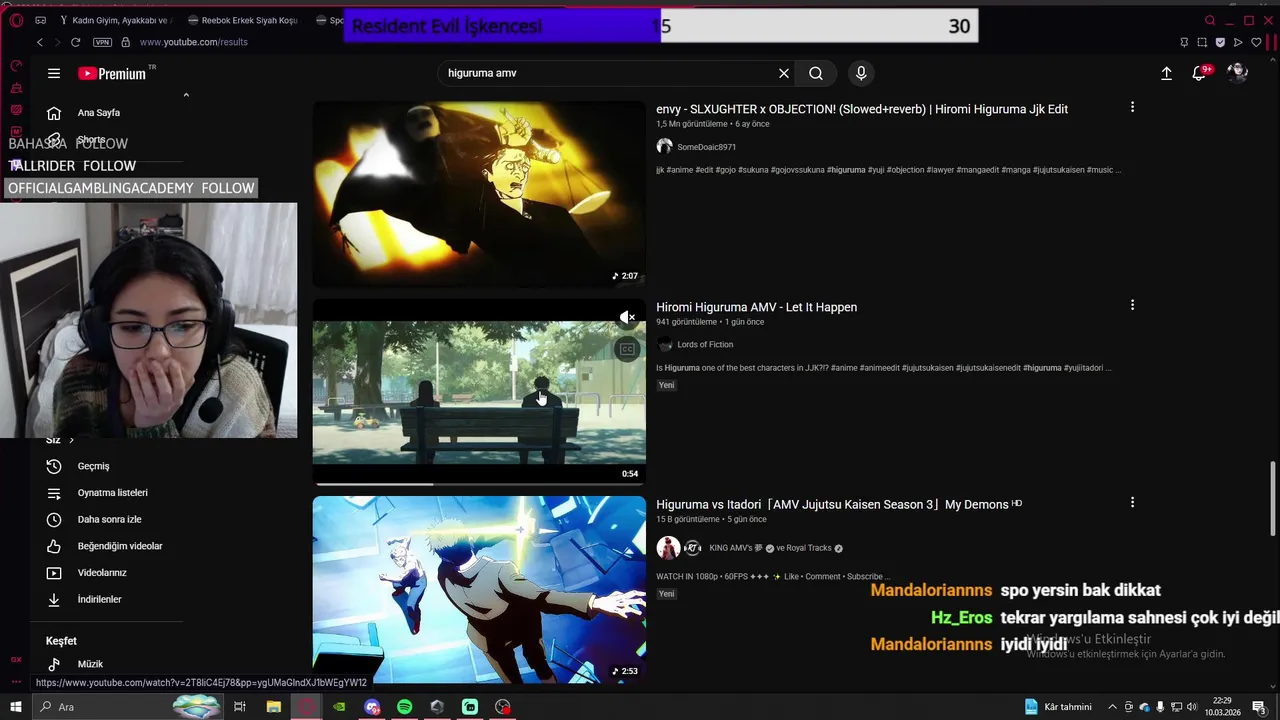The height and width of the screenshot is (720, 1280).
Task: Click the browser address bar URL
Action: [x=194, y=42]
